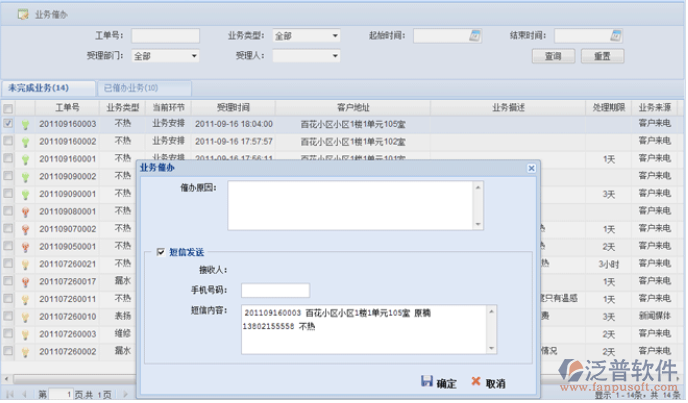Sort by 业务来源 column header
This screenshot has width=688, height=403.
tap(655, 108)
